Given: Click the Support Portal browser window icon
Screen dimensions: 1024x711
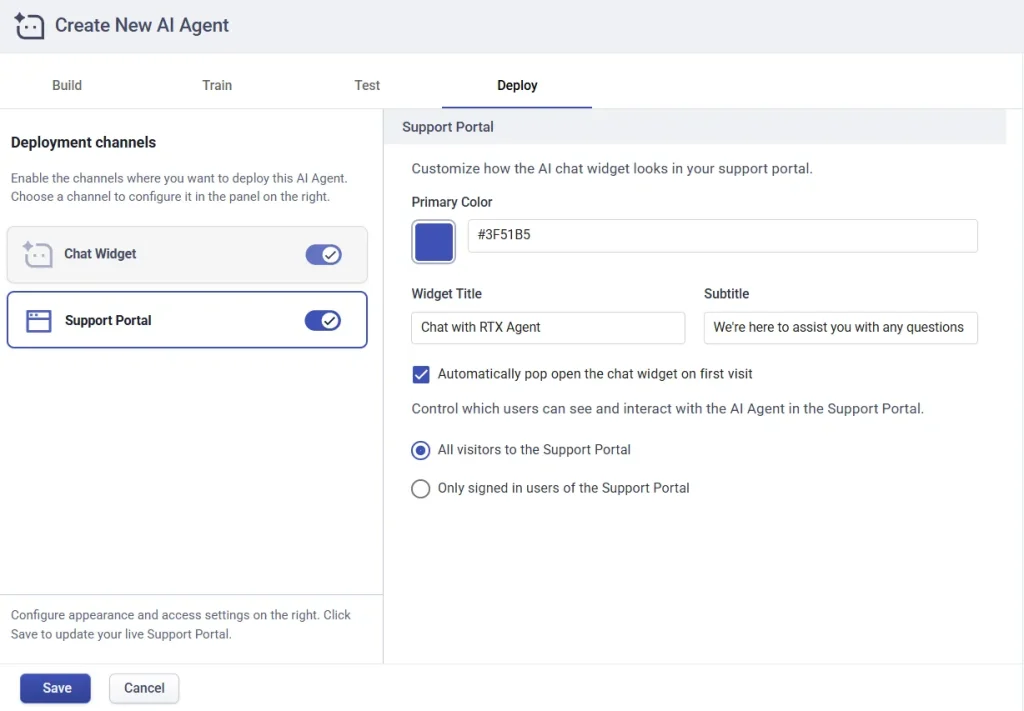Looking at the screenshot, I should (x=36, y=320).
